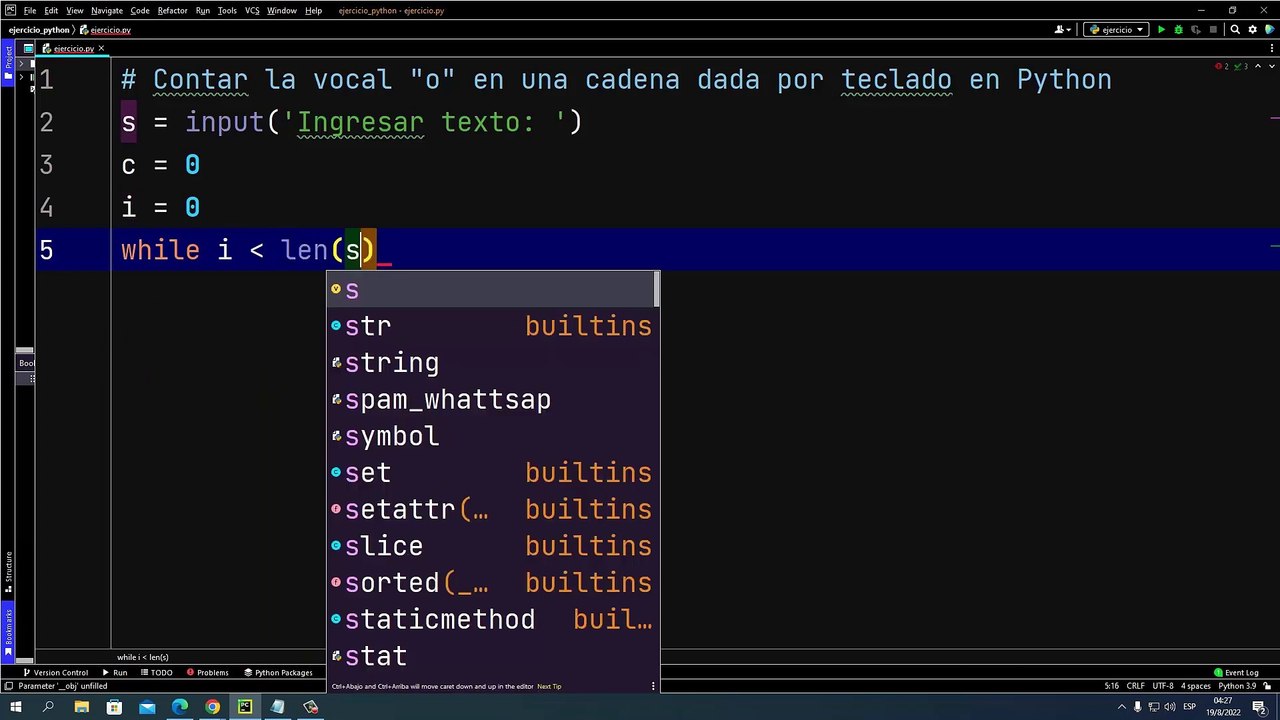
Task: Choose 'stat' completion suggestion
Action: tap(491, 656)
